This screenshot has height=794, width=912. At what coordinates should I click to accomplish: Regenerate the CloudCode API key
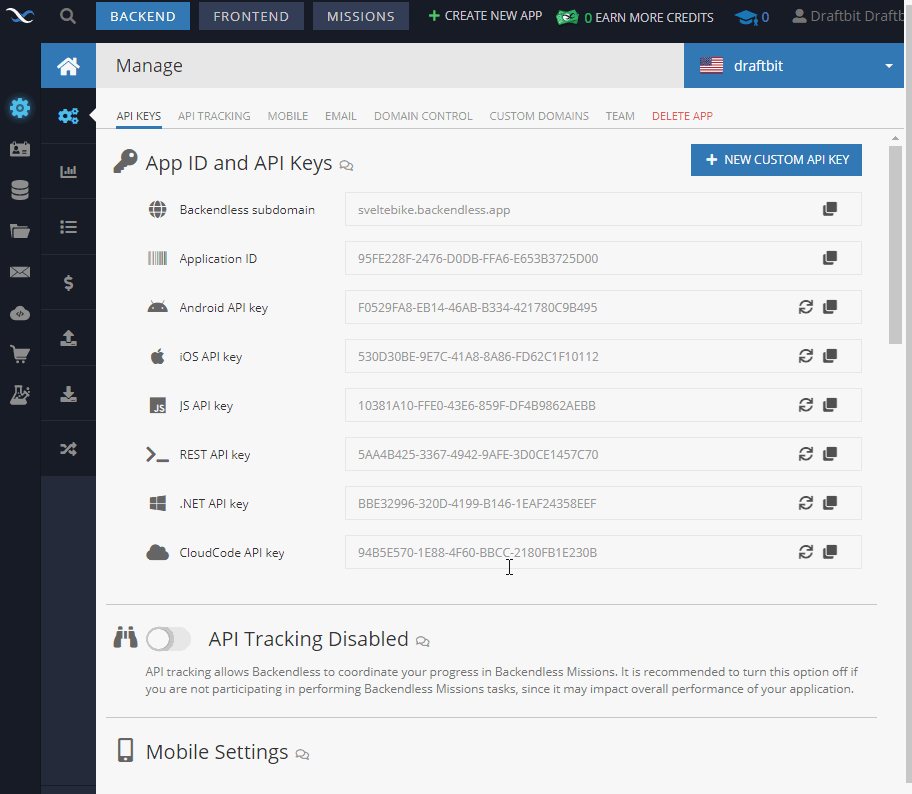tap(806, 551)
